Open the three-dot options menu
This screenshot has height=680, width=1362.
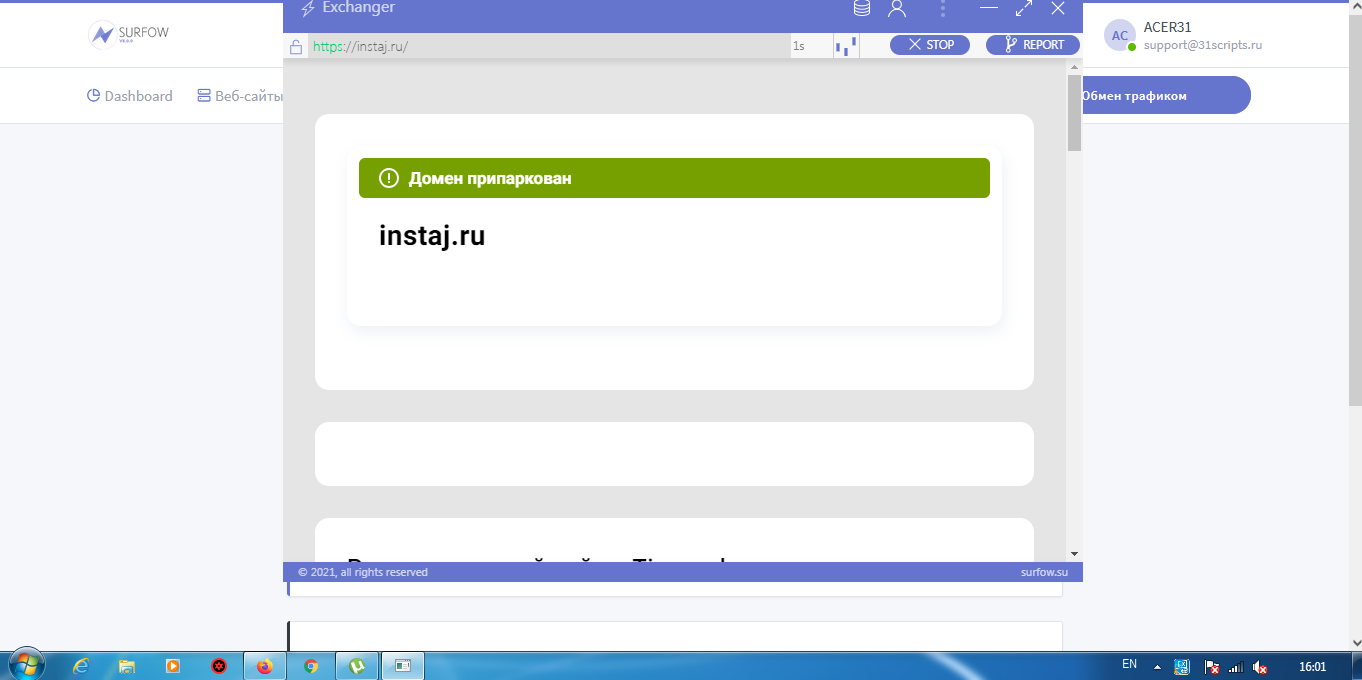tap(943, 9)
